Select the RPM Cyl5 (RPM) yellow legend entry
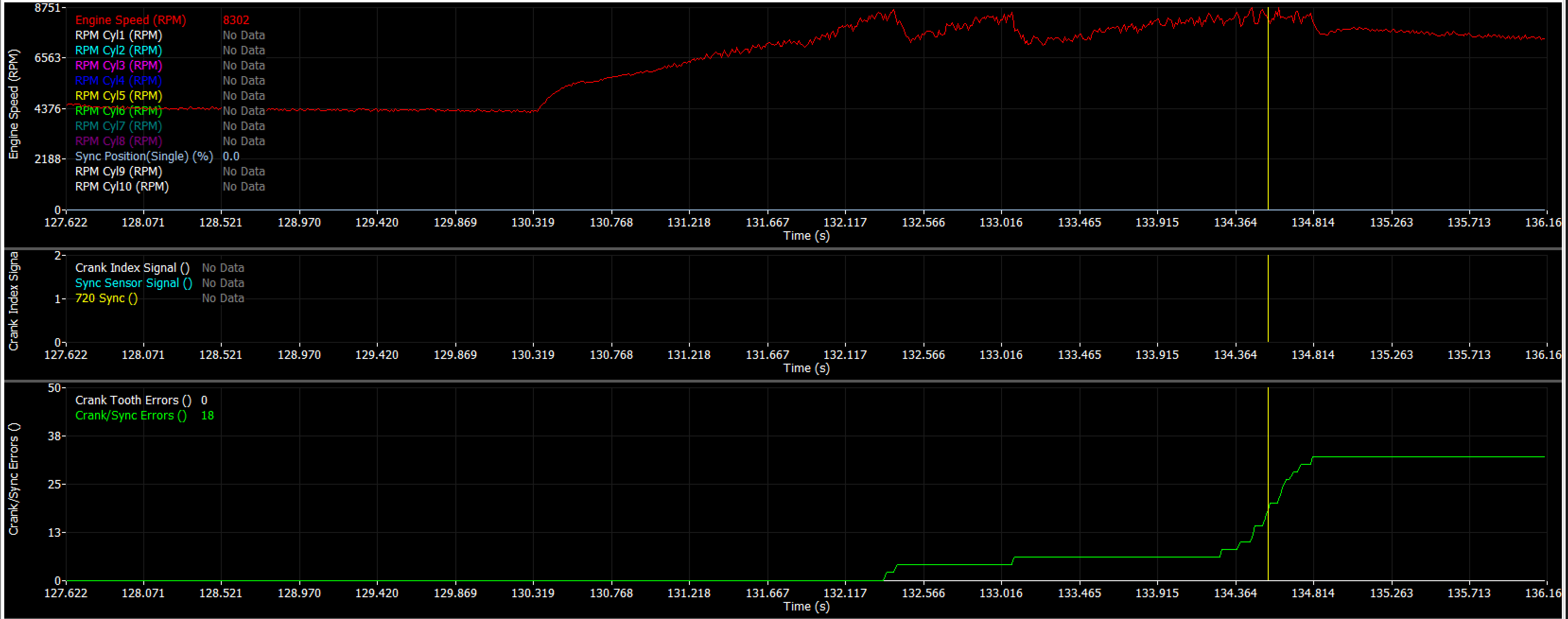The width and height of the screenshot is (1568, 619). [119, 96]
